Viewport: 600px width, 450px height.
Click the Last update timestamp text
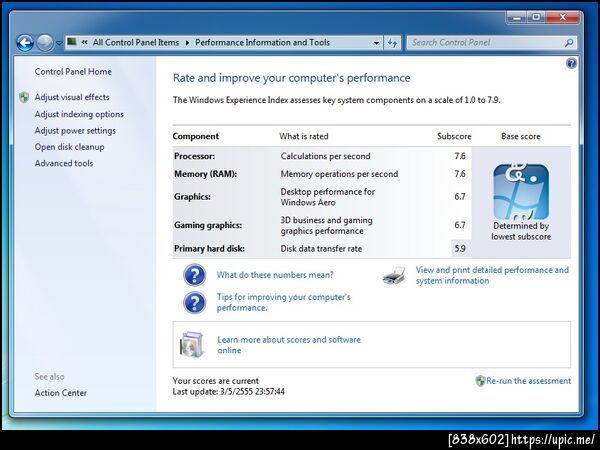tap(228, 391)
